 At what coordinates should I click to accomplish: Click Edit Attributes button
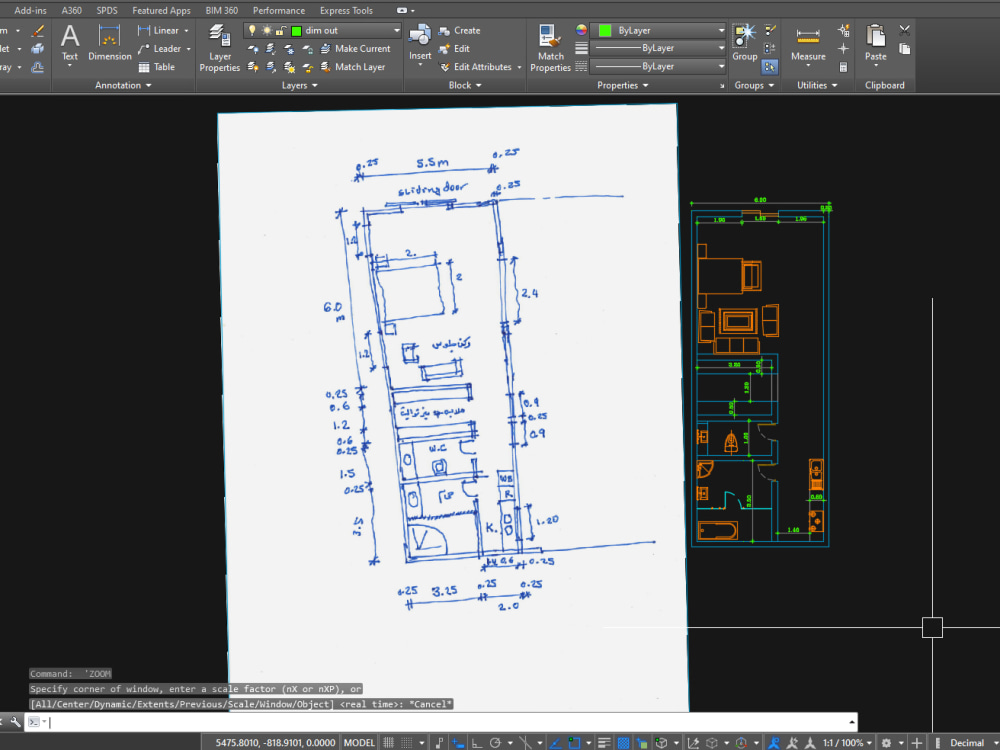tap(476, 67)
